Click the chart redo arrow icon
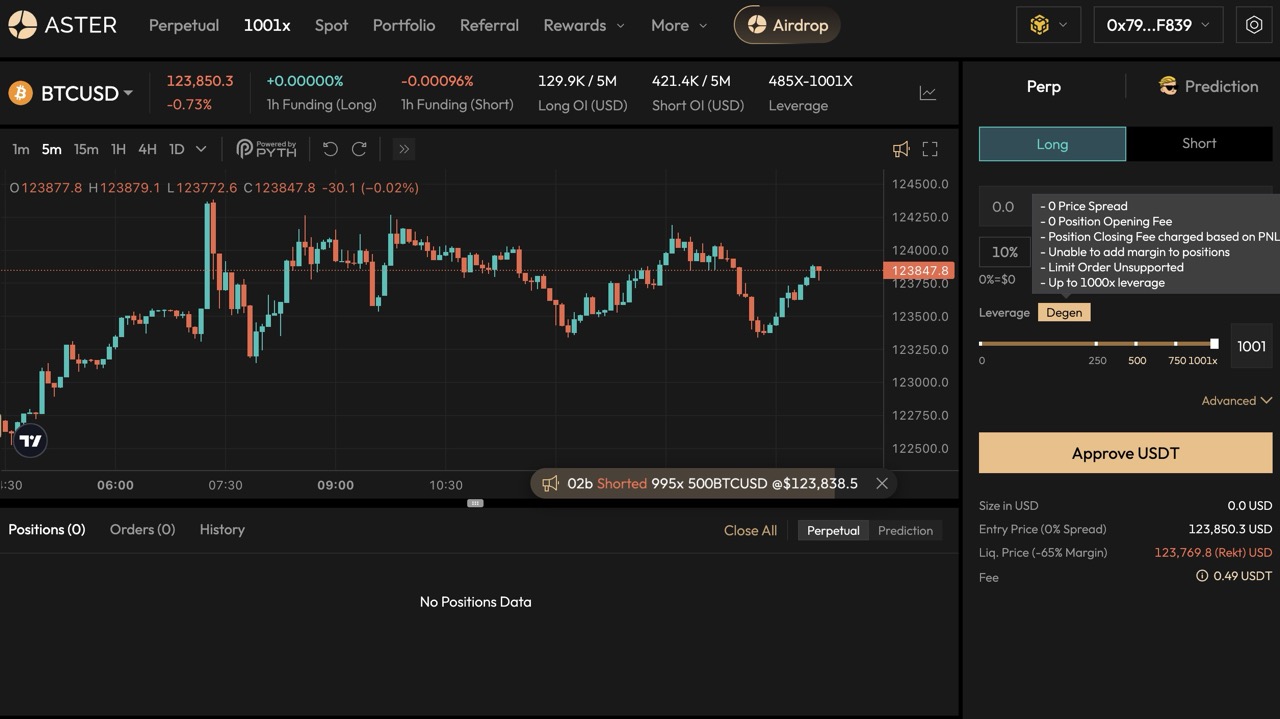The image size is (1280, 719). 359,149
